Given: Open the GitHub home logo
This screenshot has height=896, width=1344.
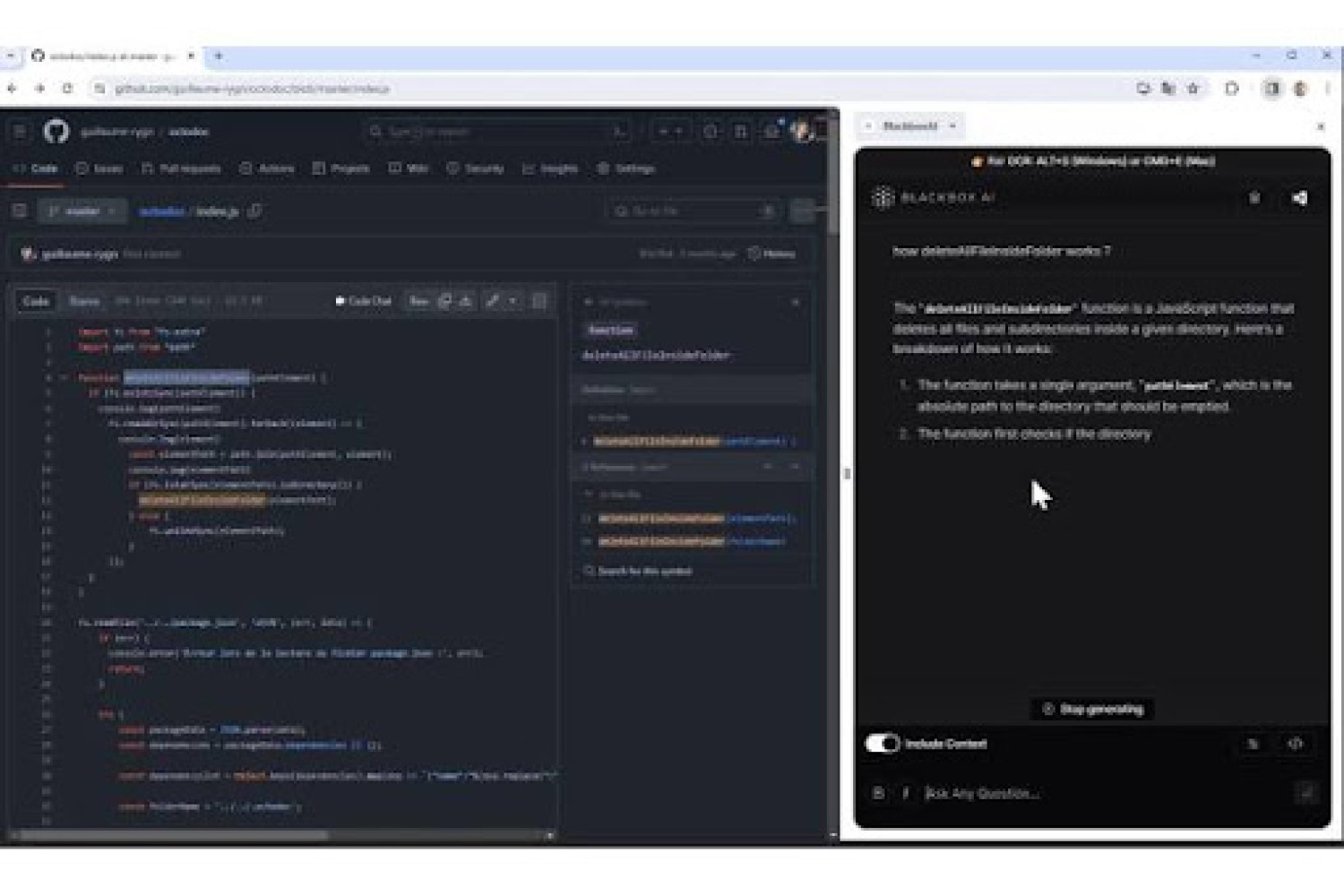Looking at the screenshot, I should [56, 132].
